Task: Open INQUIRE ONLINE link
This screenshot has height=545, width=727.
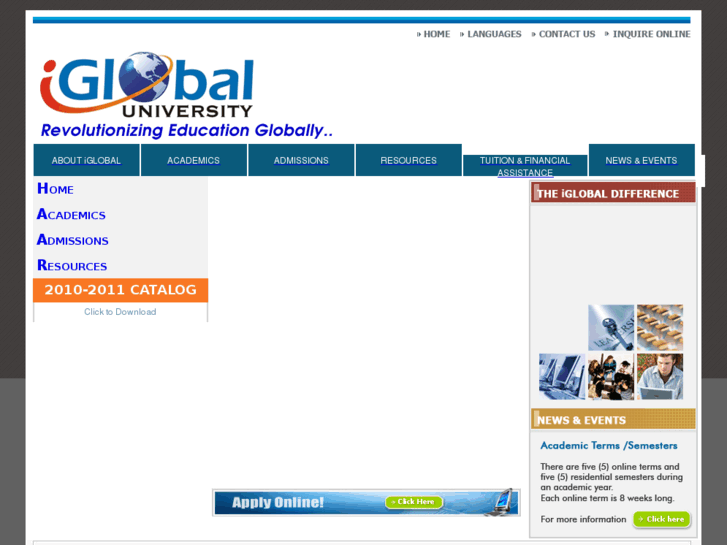Action: point(651,34)
